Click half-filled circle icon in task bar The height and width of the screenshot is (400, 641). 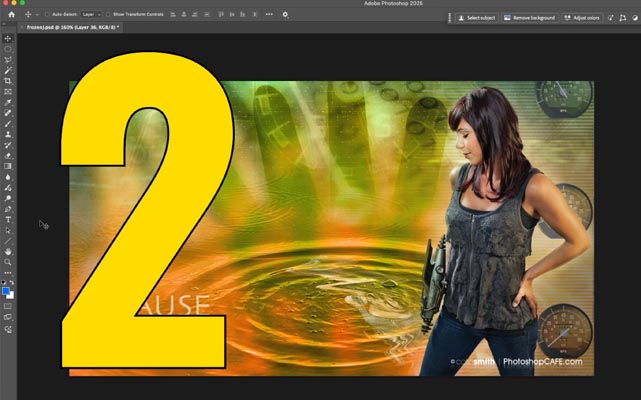[635, 18]
